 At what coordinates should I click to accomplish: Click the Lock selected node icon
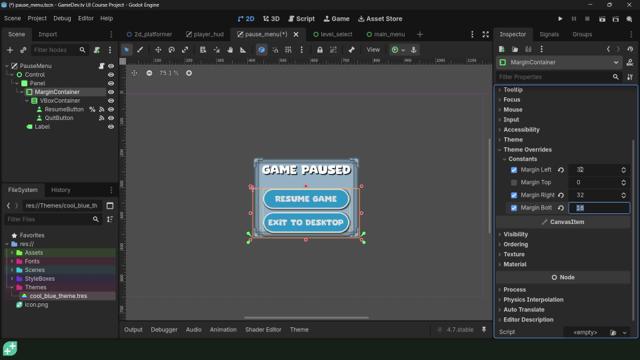tap(320, 50)
